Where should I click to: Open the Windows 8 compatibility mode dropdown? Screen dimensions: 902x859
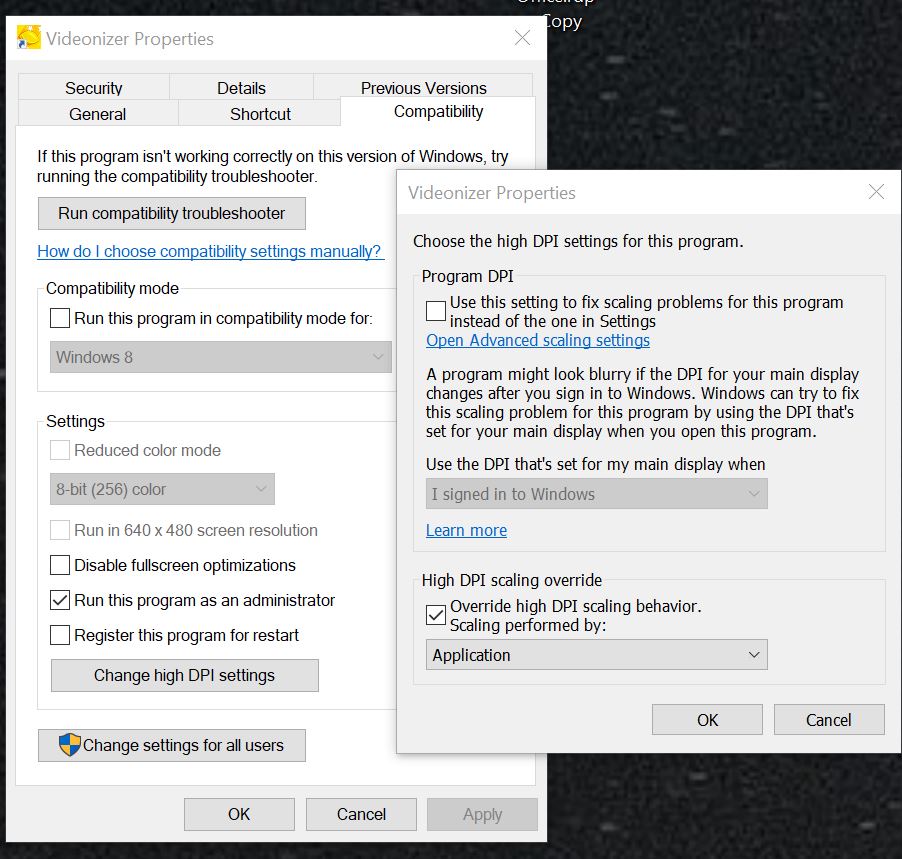point(220,357)
